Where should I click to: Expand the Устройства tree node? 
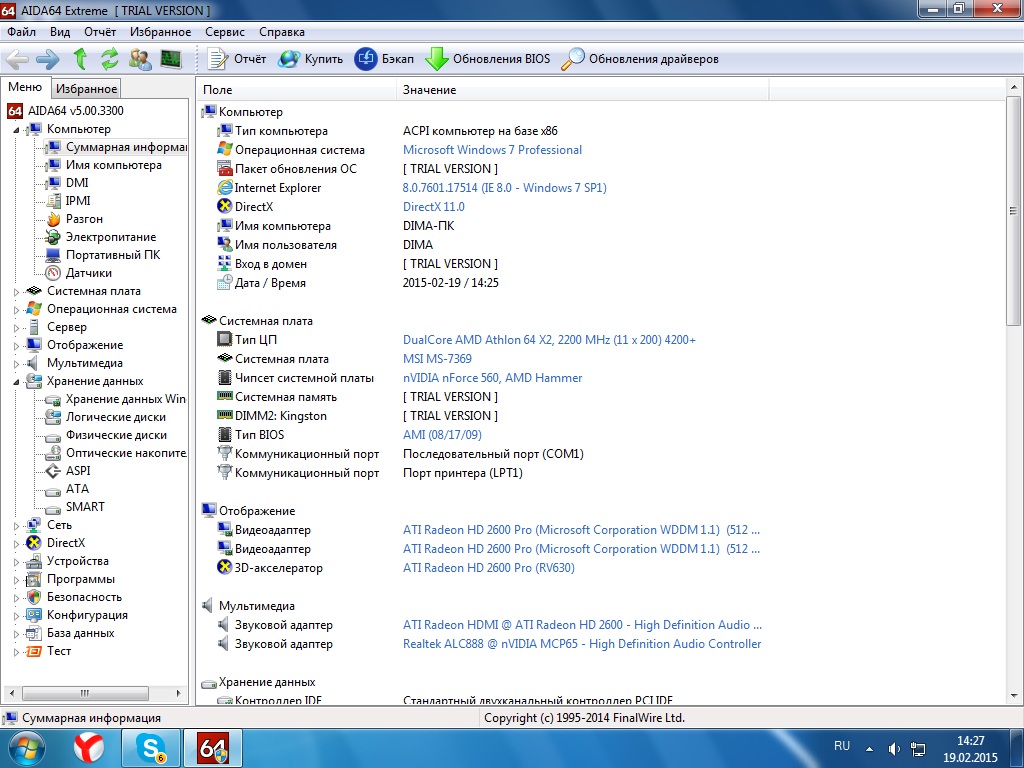tap(16, 562)
